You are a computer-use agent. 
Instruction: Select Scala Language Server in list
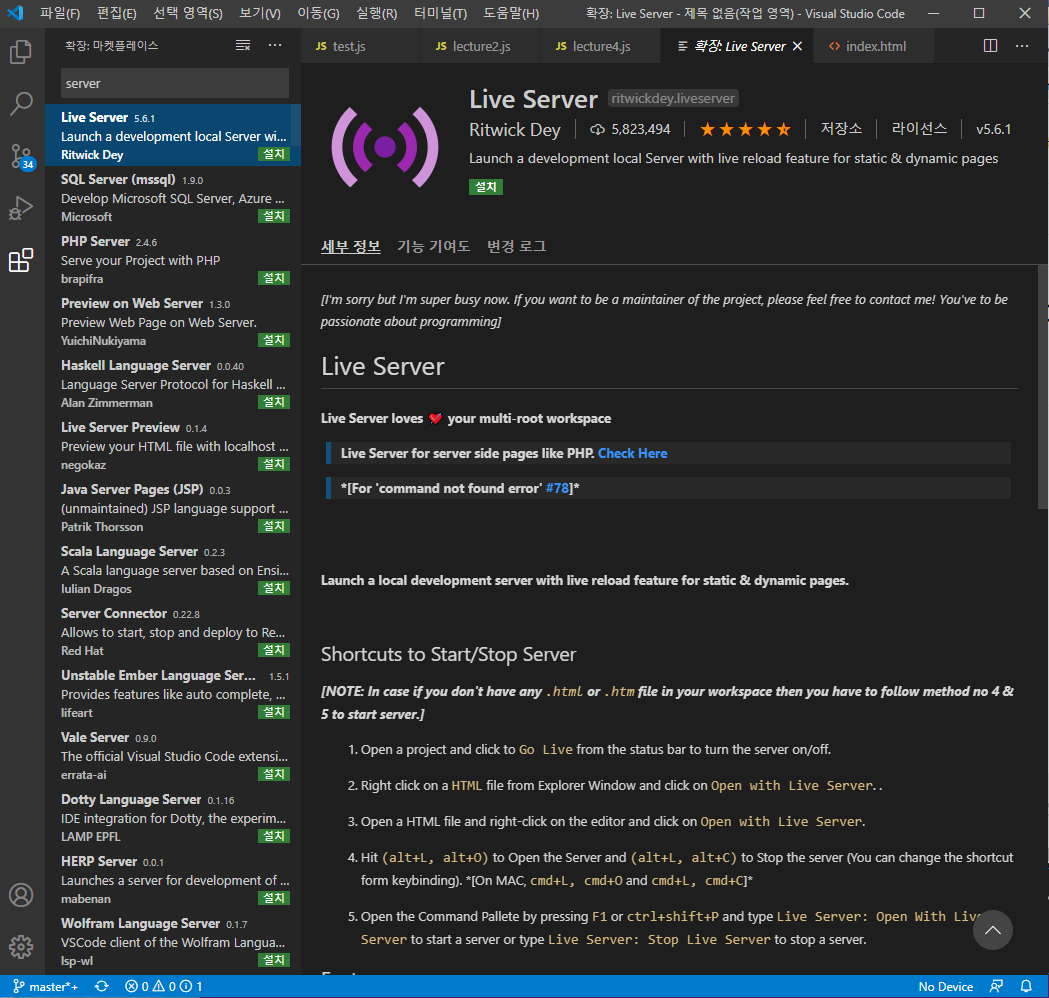coord(173,570)
